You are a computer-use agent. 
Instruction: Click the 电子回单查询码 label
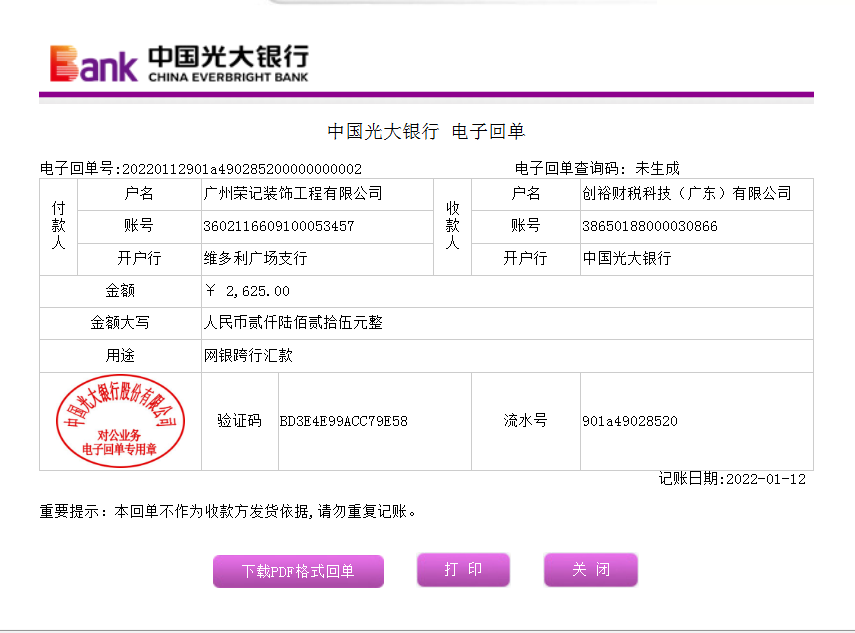[x=570, y=168]
